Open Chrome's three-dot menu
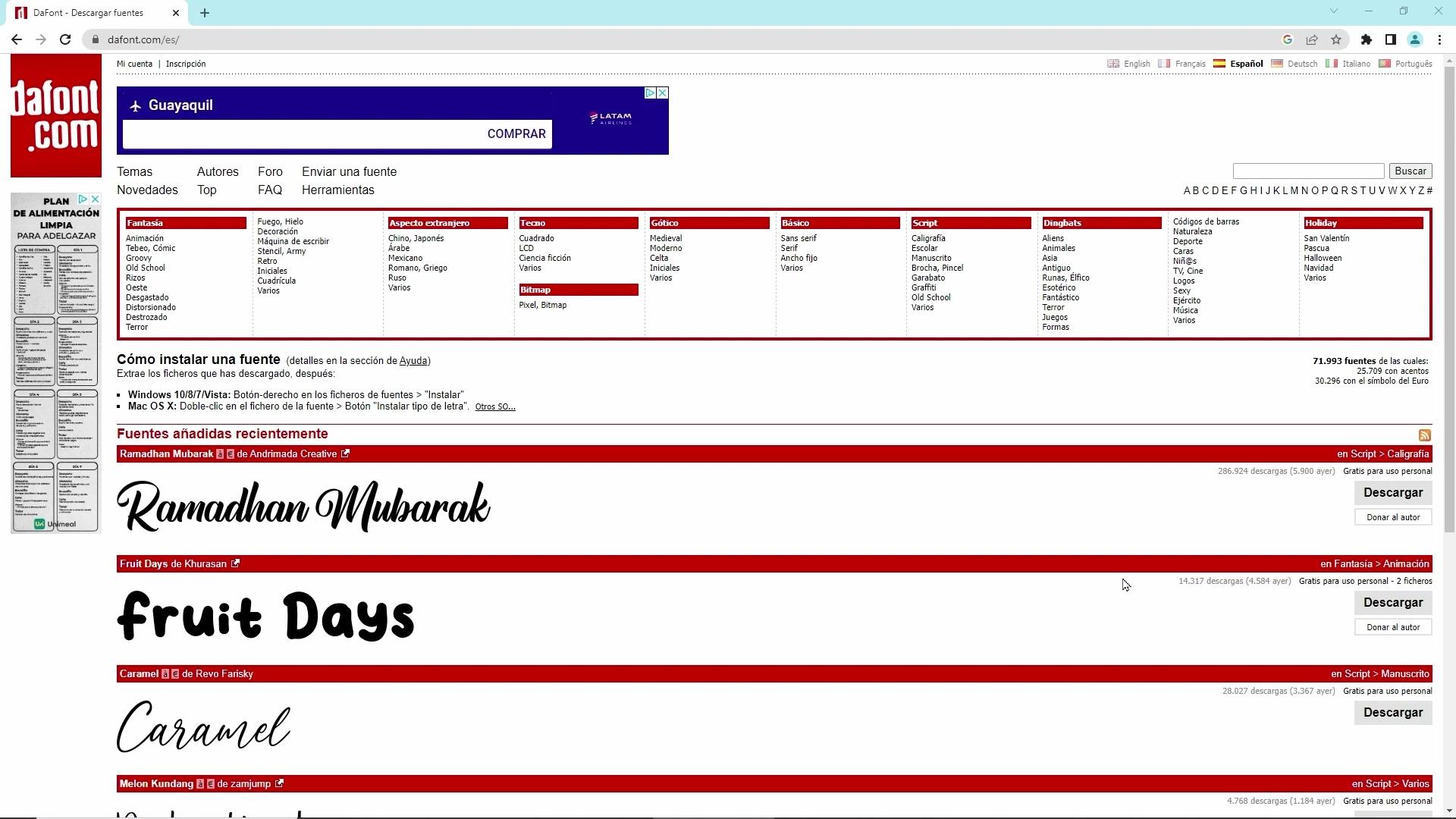The width and height of the screenshot is (1456, 819). point(1439,39)
